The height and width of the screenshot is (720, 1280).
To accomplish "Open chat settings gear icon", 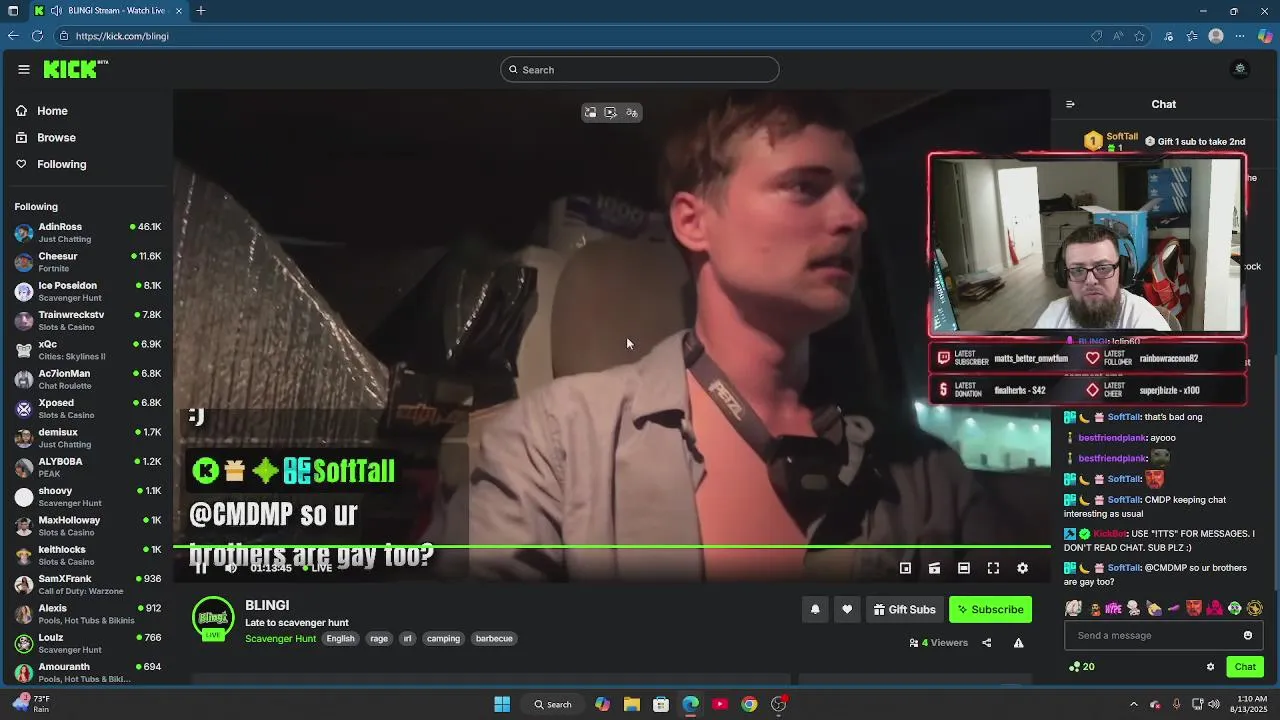I will (1210, 667).
